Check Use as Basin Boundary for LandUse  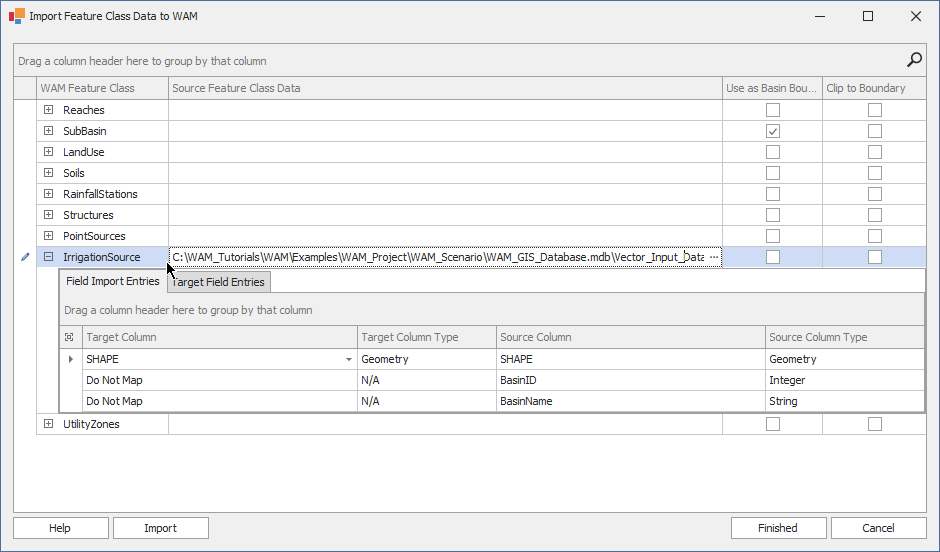click(x=773, y=152)
